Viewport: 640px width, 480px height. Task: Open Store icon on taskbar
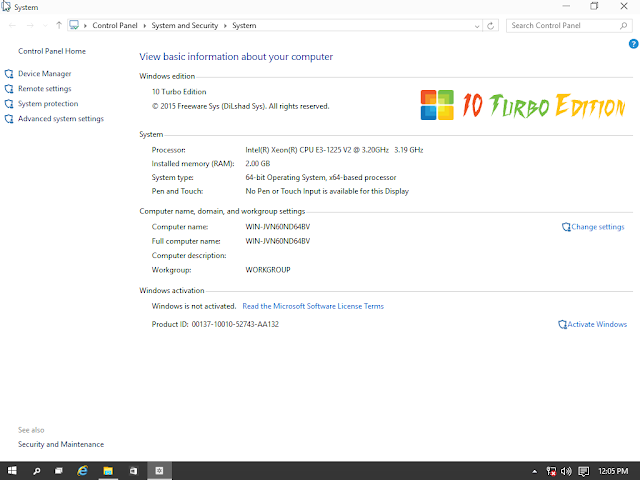[133, 471]
